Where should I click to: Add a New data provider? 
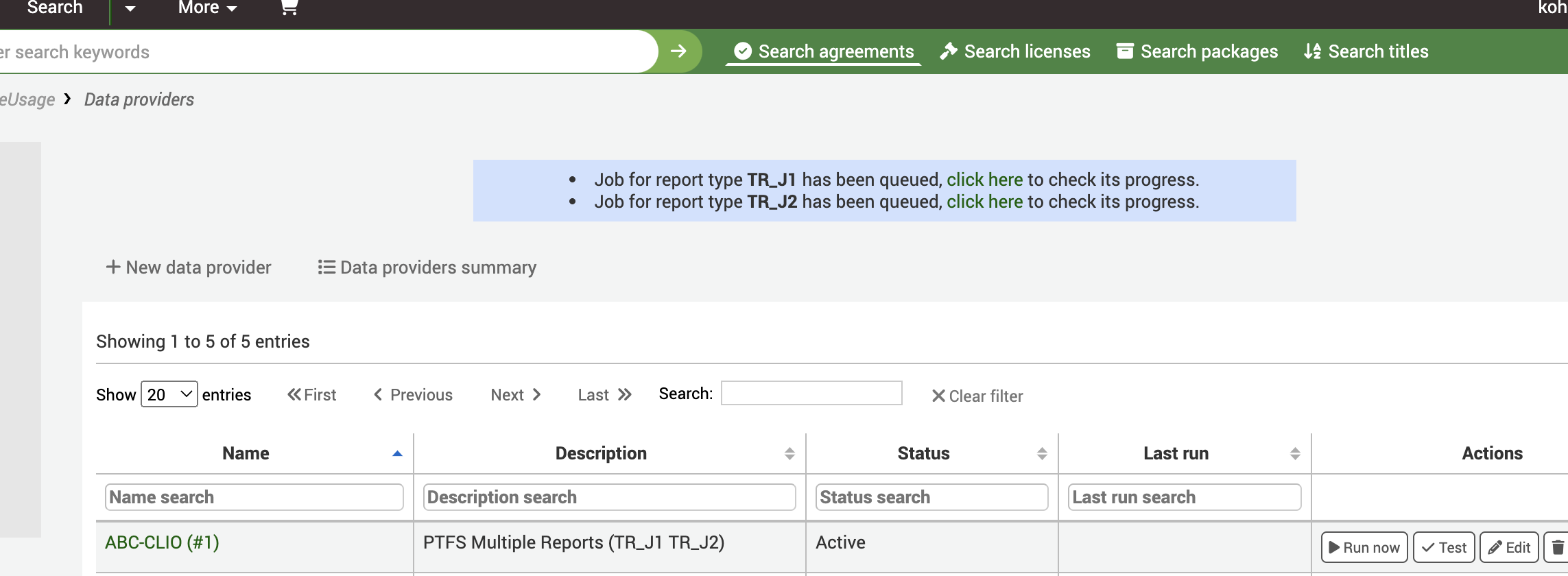coord(189,267)
